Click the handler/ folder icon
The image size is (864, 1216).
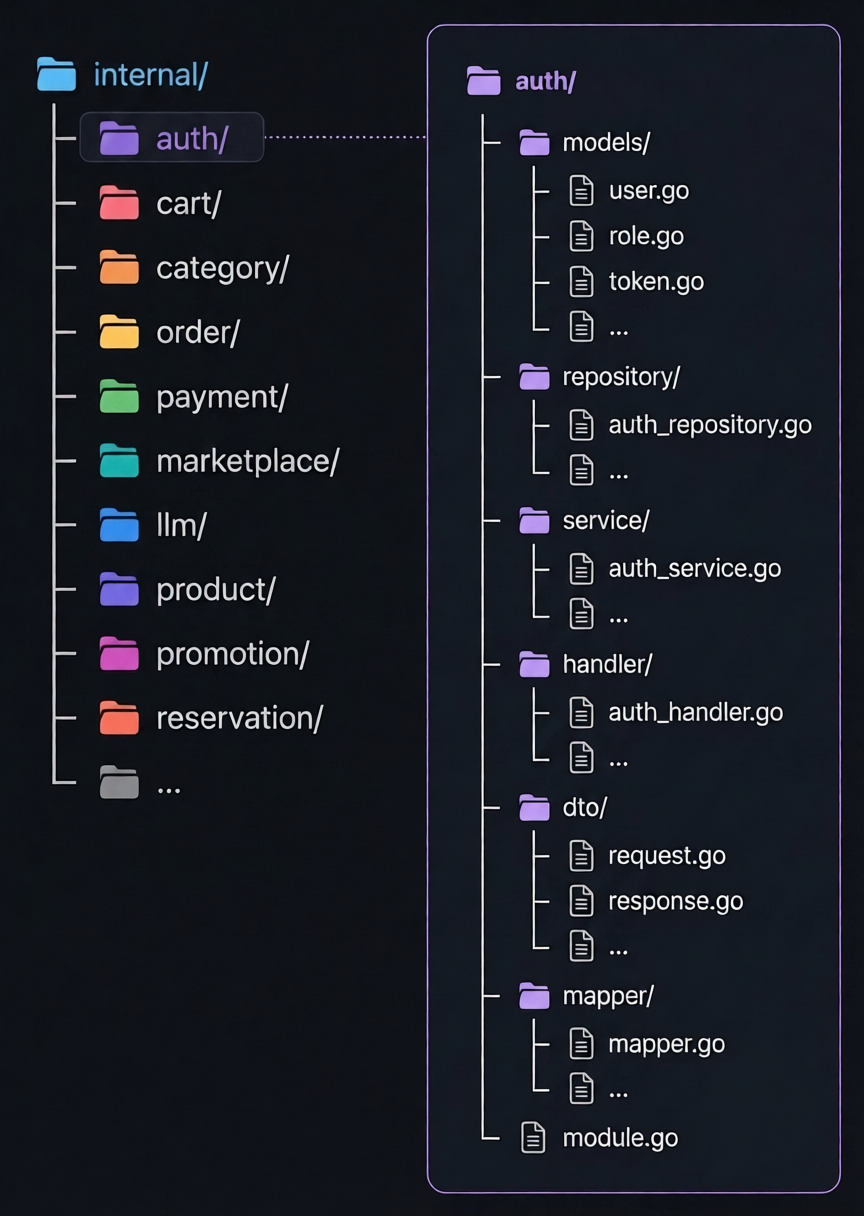tap(535, 663)
